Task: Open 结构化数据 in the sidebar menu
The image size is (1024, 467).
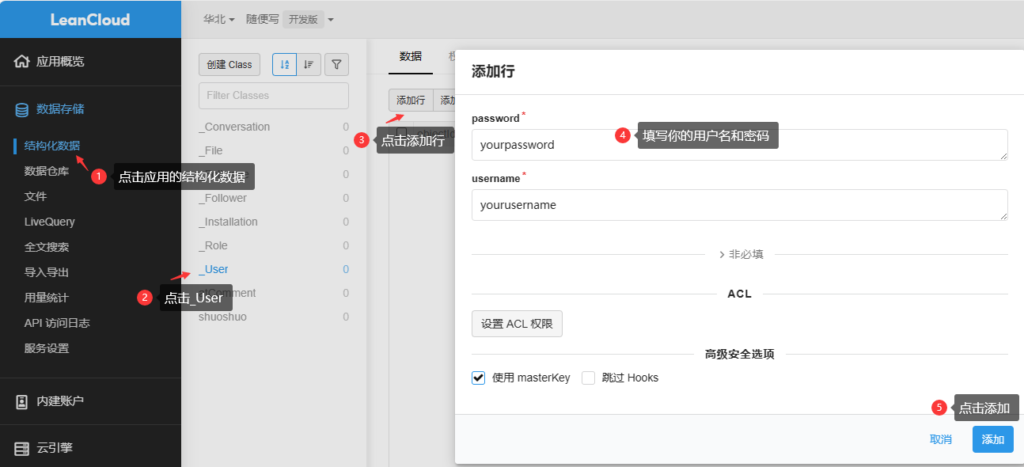Action: tap(52, 146)
